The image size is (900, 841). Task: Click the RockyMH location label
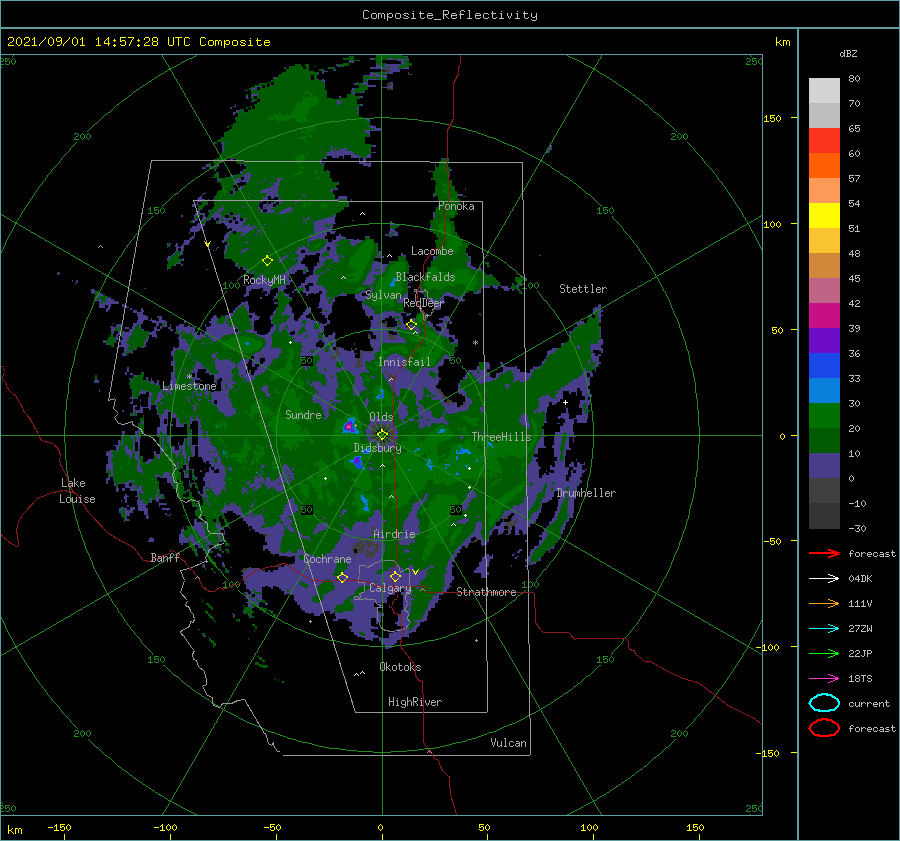264,280
